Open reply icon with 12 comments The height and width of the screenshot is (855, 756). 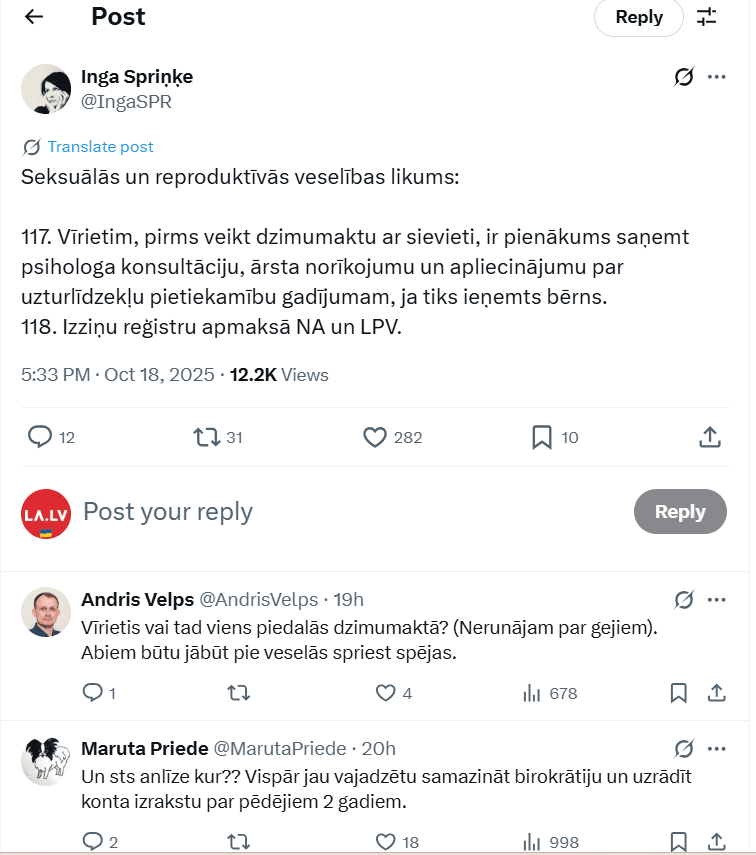pos(40,437)
